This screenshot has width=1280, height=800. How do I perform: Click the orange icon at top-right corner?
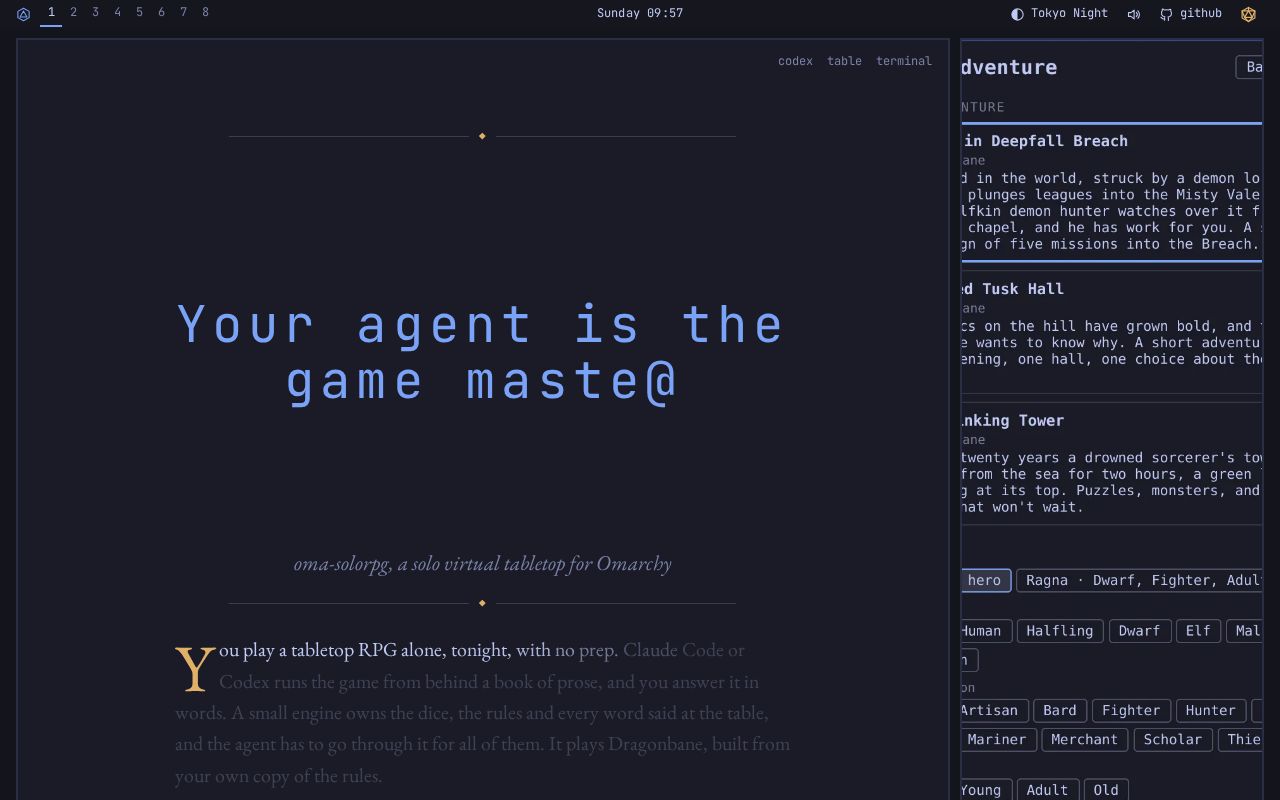click(1248, 14)
